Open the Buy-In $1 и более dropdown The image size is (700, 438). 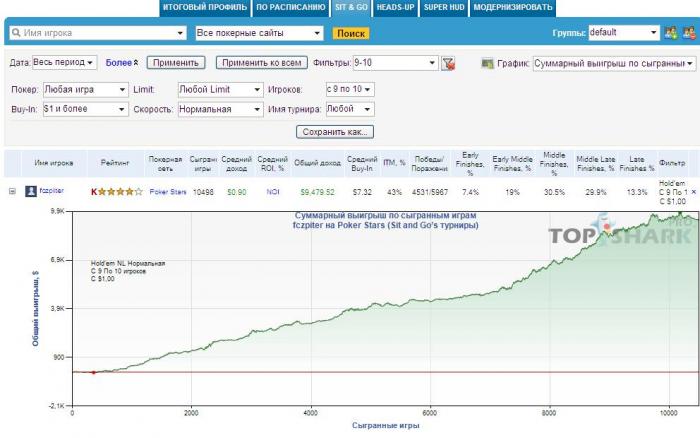86,109
